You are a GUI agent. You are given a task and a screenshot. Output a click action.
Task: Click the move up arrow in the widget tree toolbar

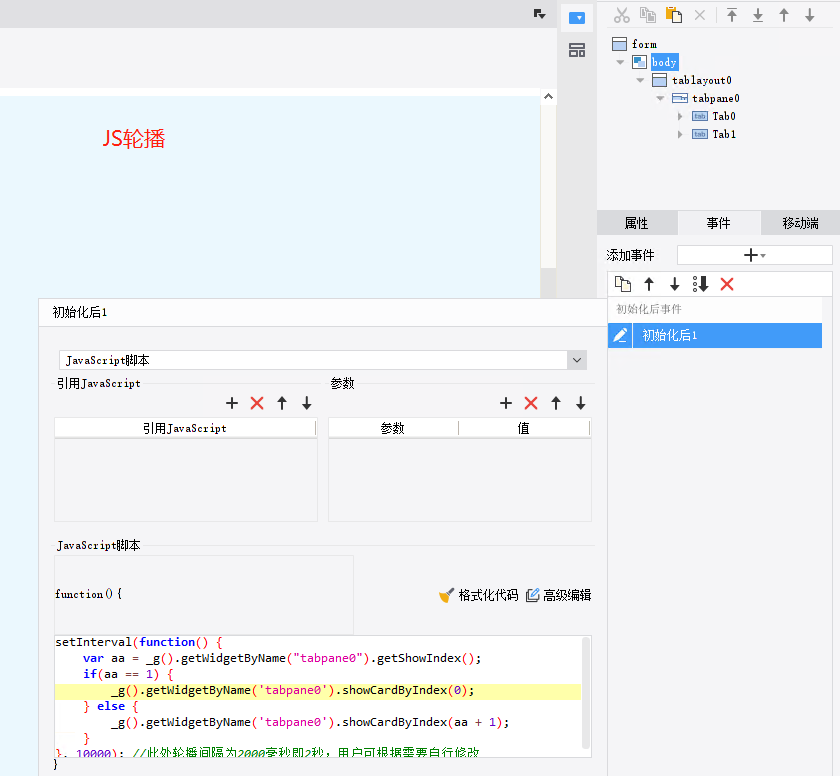point(784,15)
